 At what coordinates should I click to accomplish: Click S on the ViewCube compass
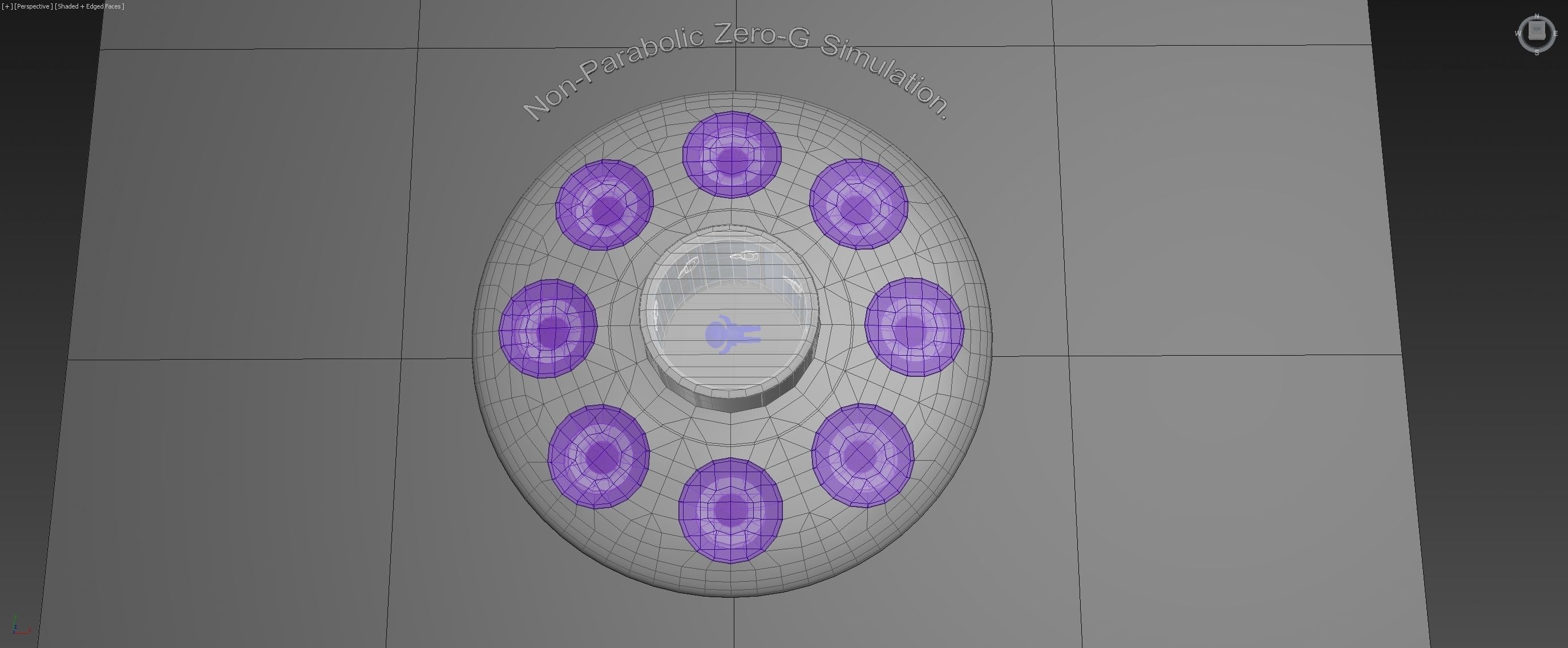point(1537,53)
